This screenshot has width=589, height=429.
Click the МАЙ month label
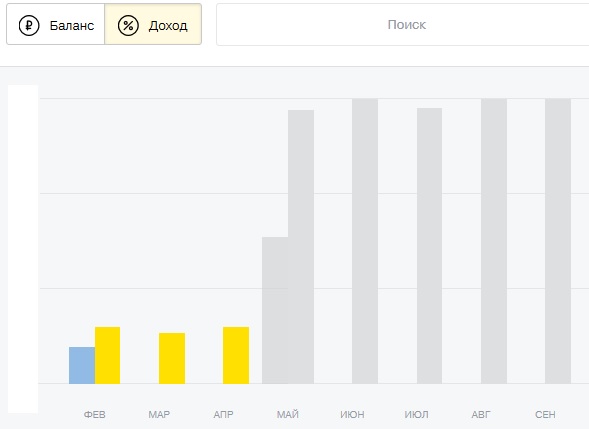coord(288,414)
